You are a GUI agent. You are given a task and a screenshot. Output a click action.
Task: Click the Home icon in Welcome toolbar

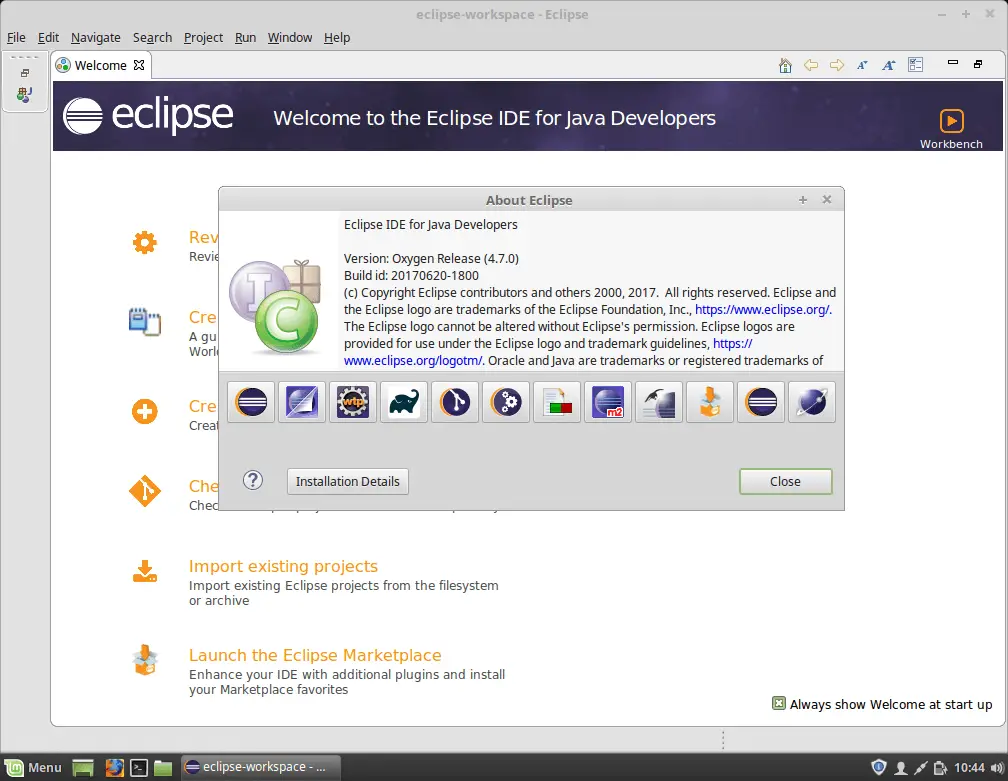tap(785, 65)
